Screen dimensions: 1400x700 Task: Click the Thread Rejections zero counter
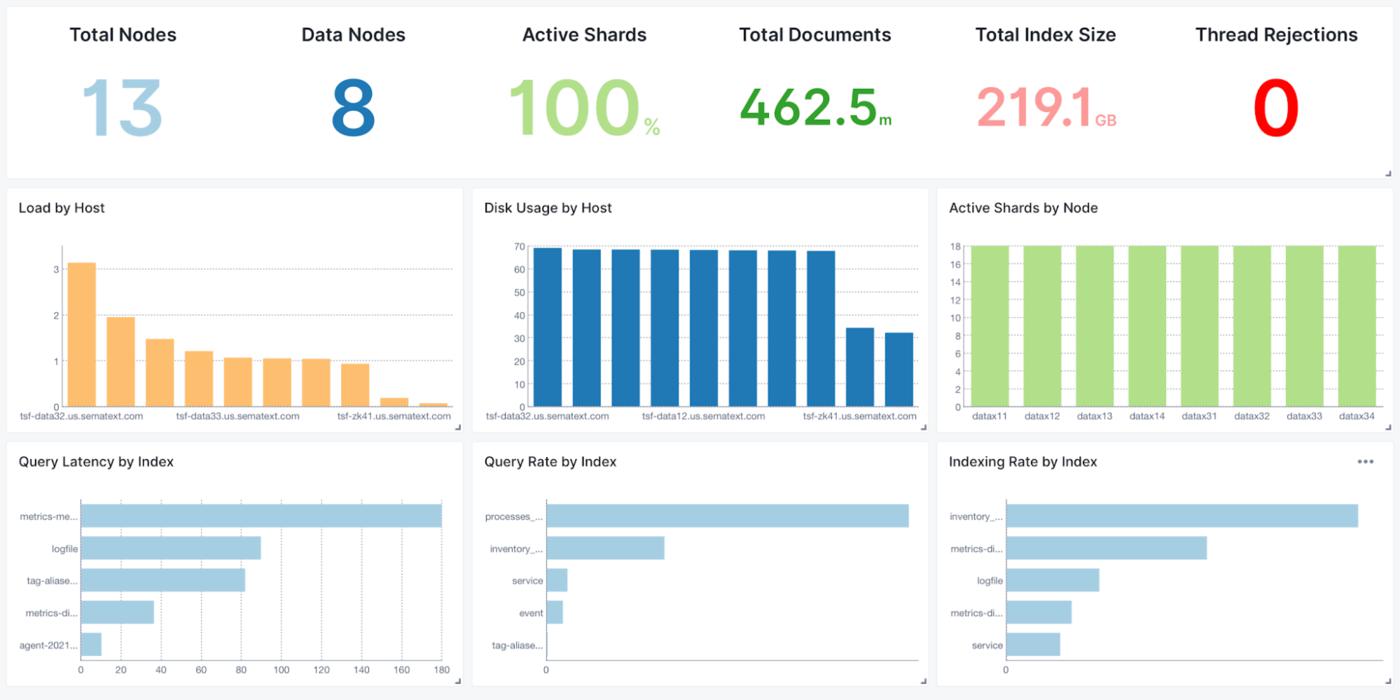point(1275,105)
